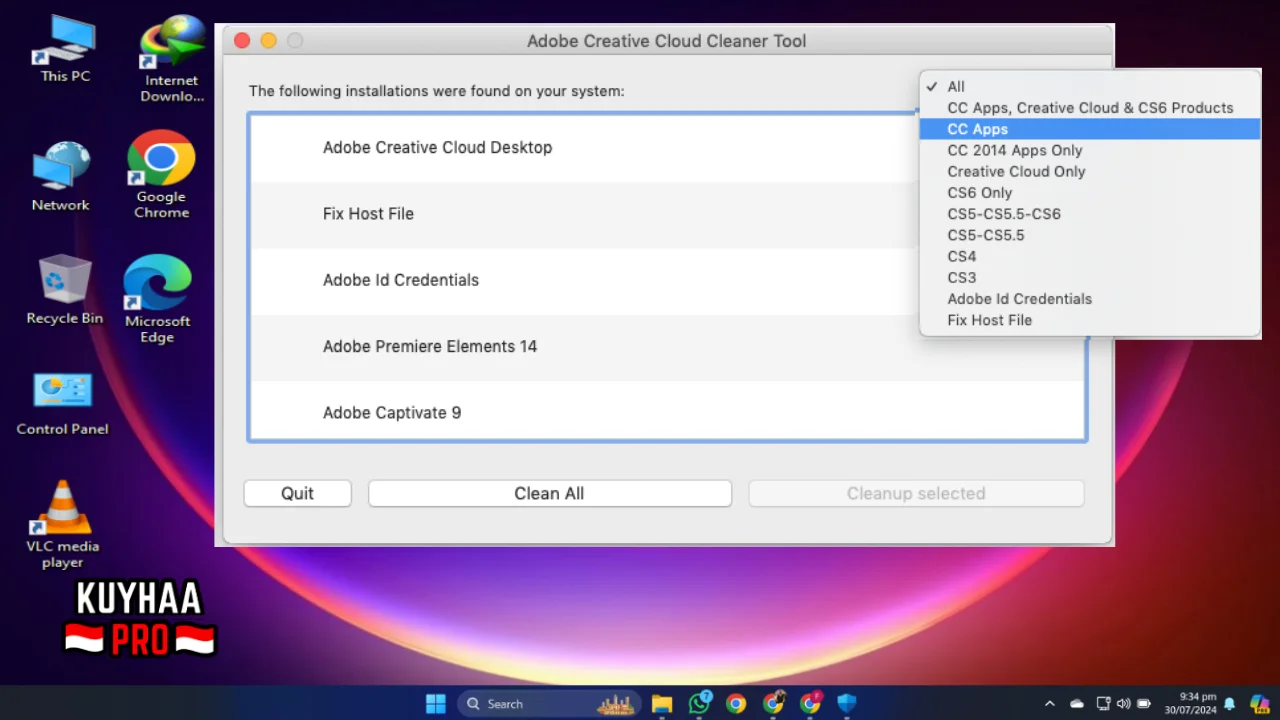Choose 'CS5-CS5.5-CS6' dropdown option
1280x720 pixels.
click(1090, 214)
